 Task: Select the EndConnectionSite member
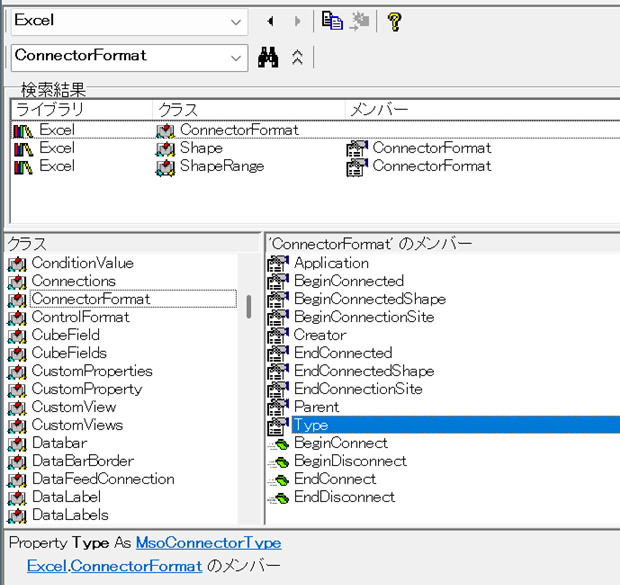coord(358,389)
